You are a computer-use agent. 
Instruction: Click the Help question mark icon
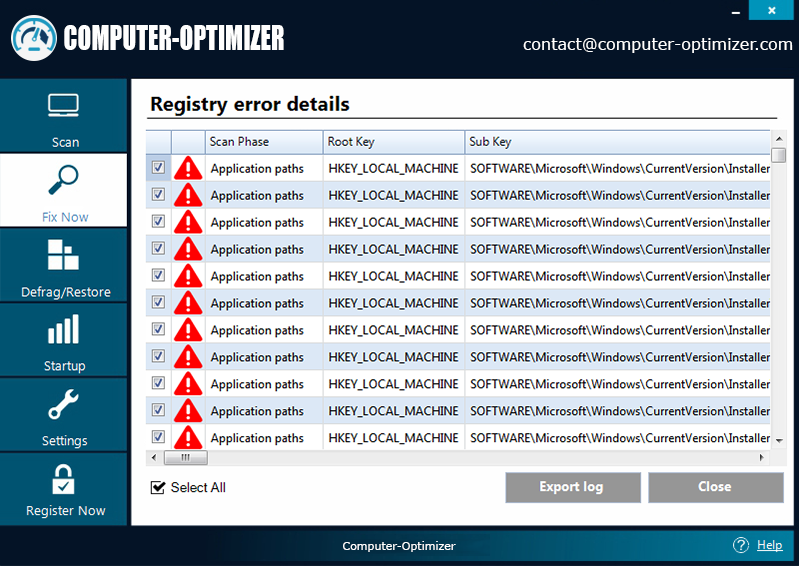(x=741, y=545)
